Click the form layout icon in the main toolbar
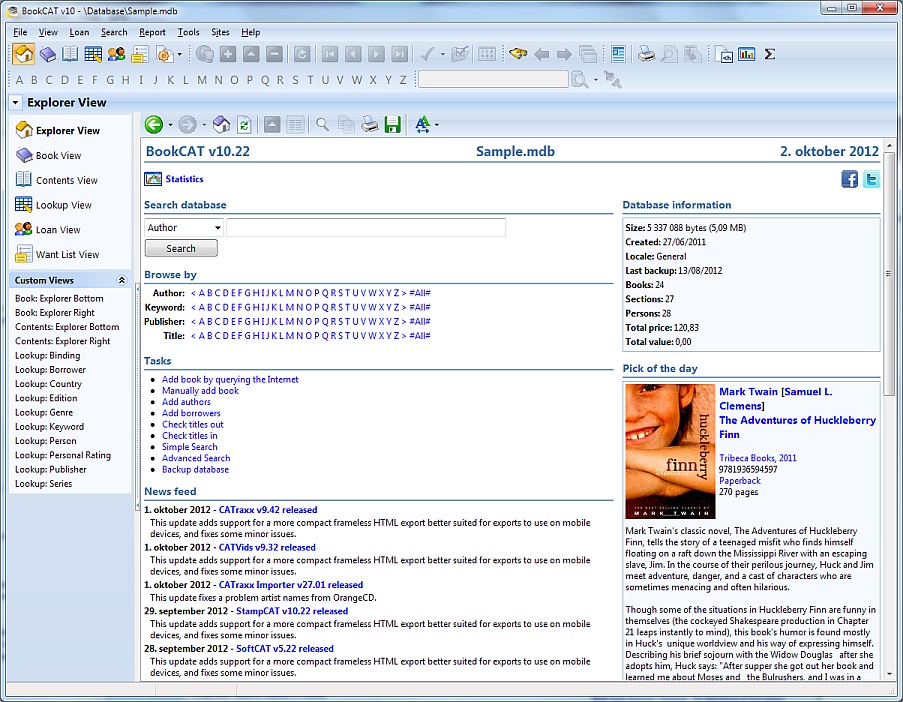This screenshot has height=702, width=903. 619,54
